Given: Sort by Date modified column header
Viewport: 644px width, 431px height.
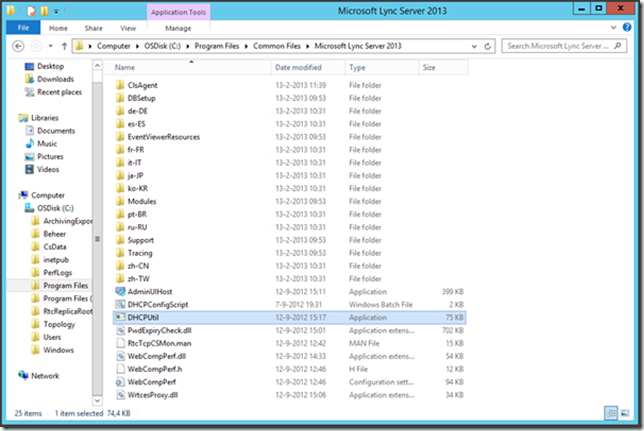Looking at the screenshot, I should click(x=308, y=67).
